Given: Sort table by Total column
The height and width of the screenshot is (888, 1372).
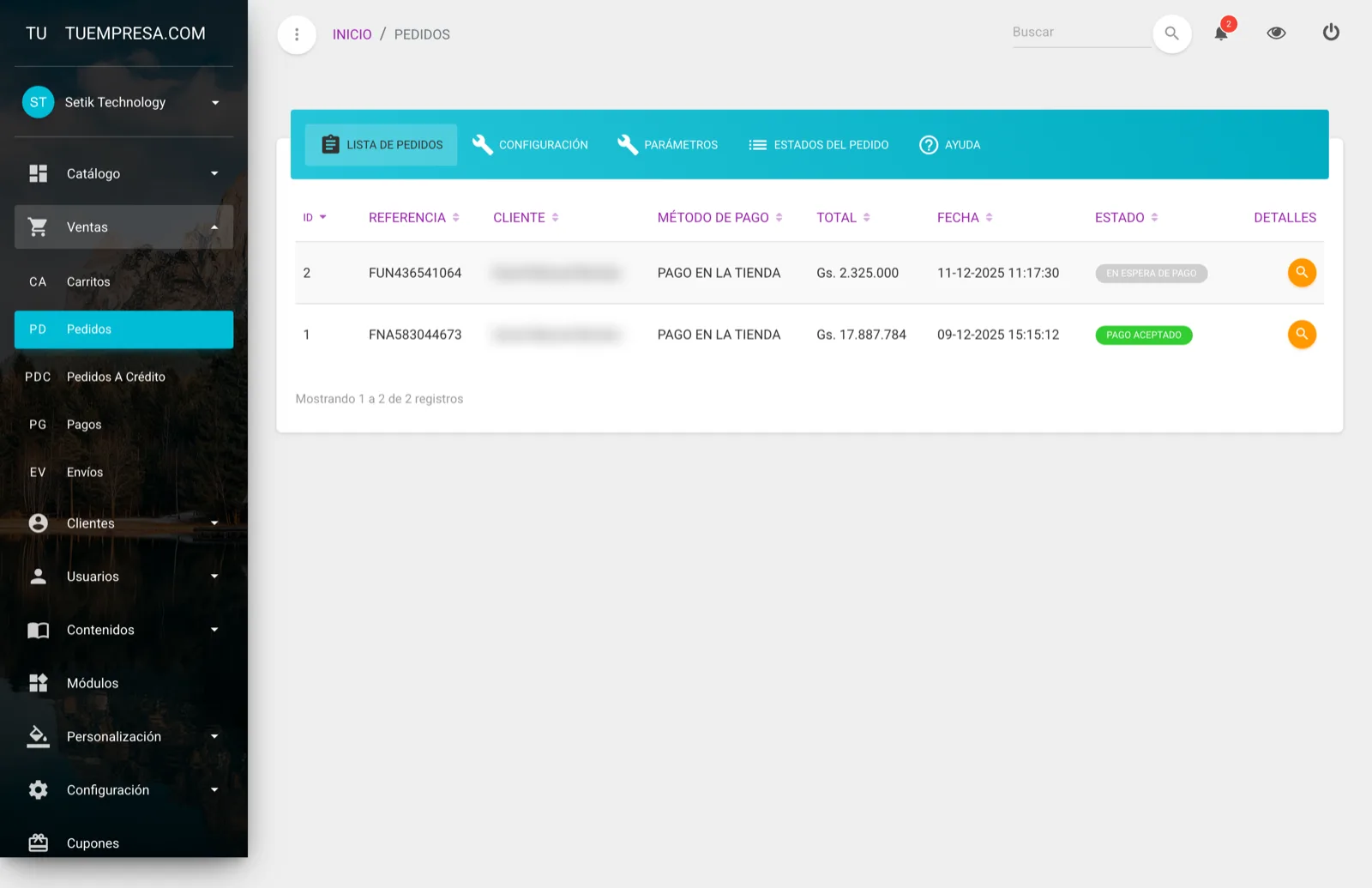Looking at the screenshot, I should pos(843,218).
